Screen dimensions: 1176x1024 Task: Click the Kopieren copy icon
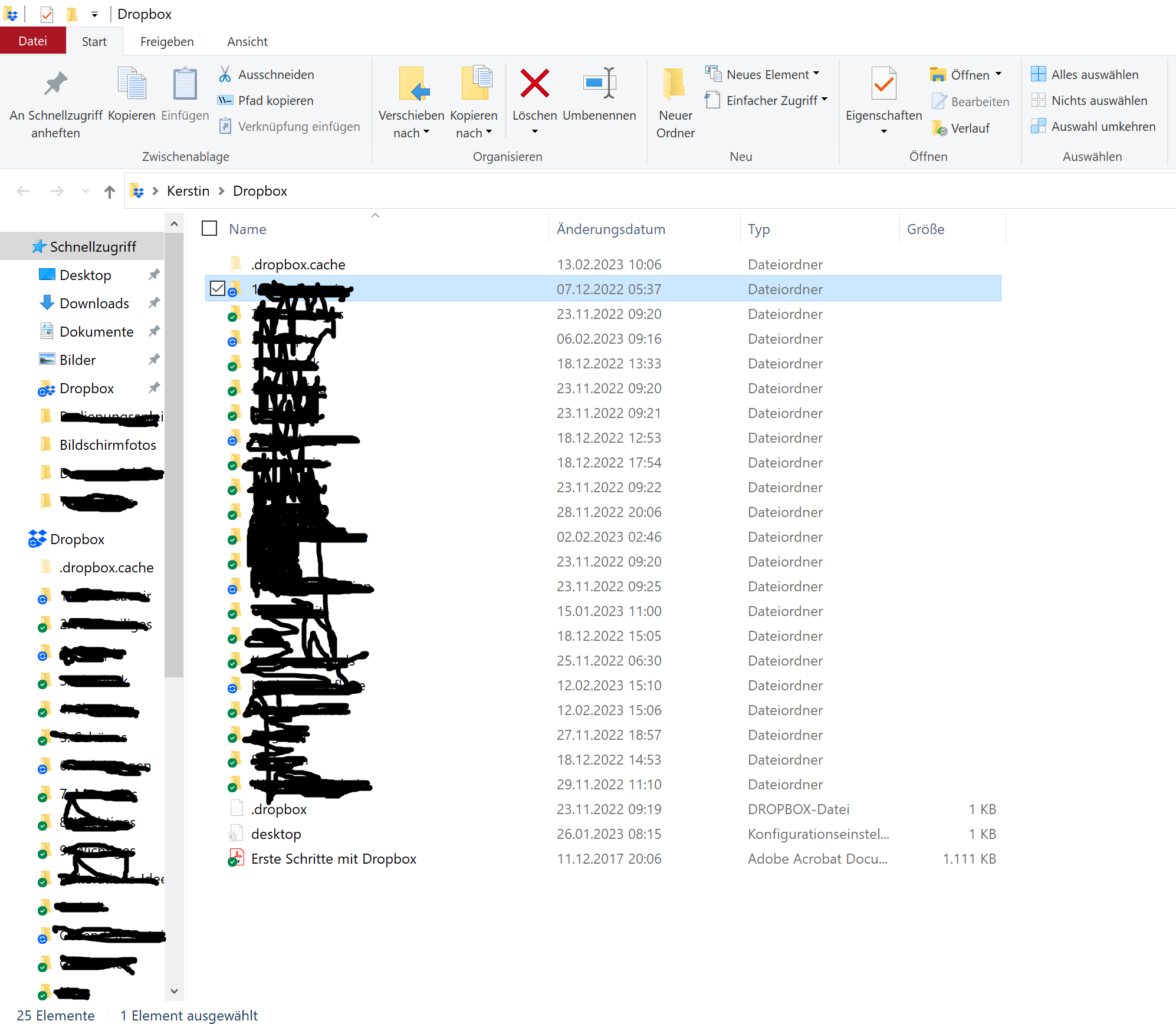tap(132, 84)
